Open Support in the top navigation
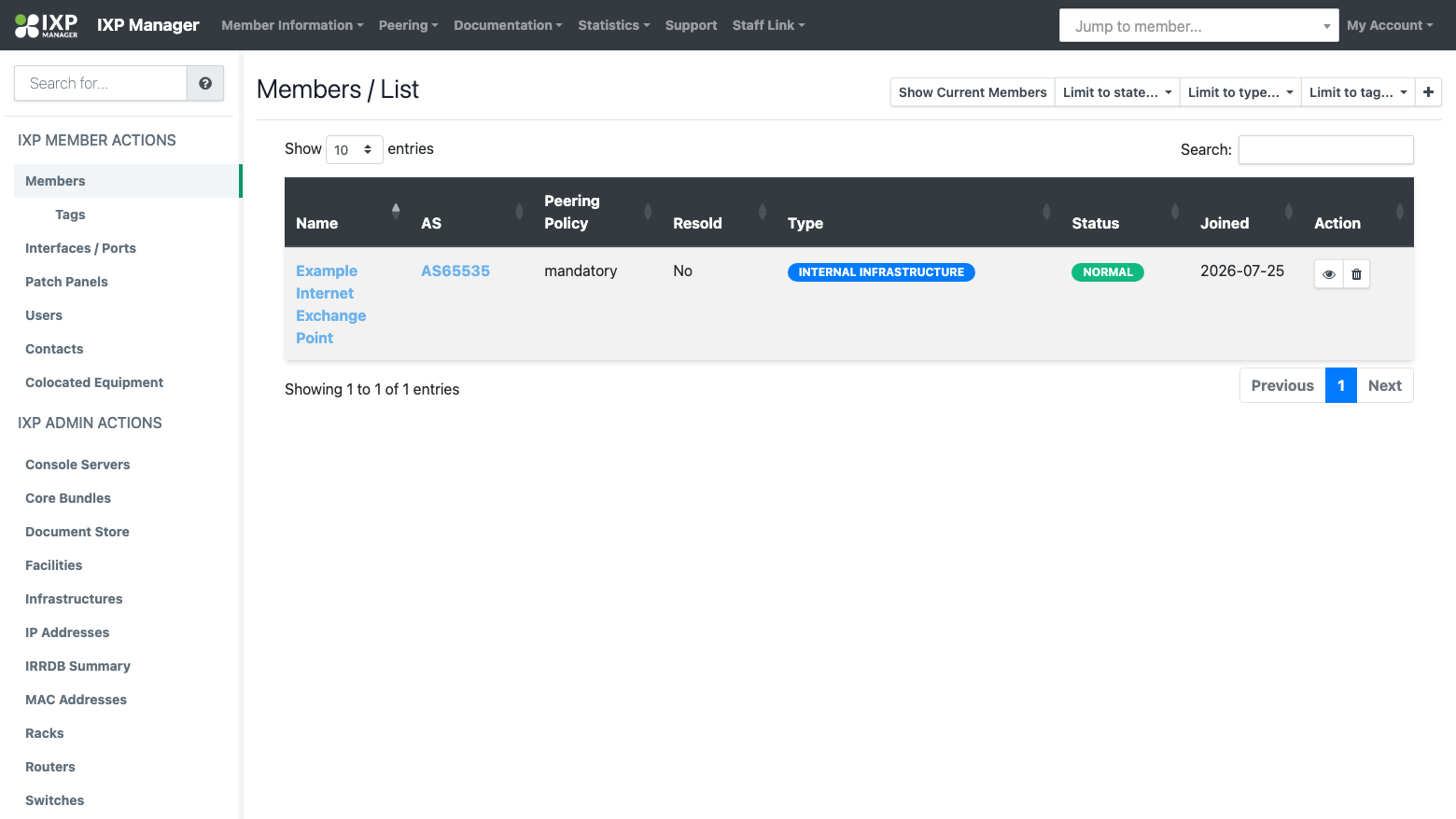This screenshot has width=1456, height=819. 691,25
